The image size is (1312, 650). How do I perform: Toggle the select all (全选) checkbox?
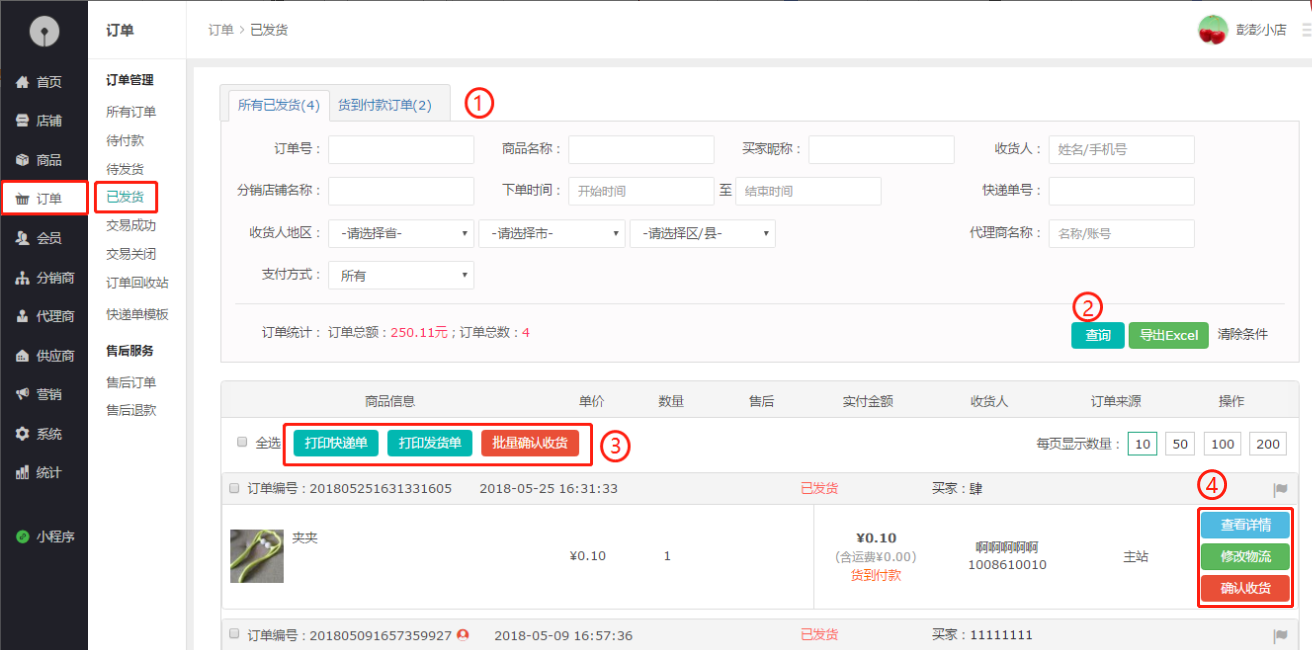click(x=241, y=442)
